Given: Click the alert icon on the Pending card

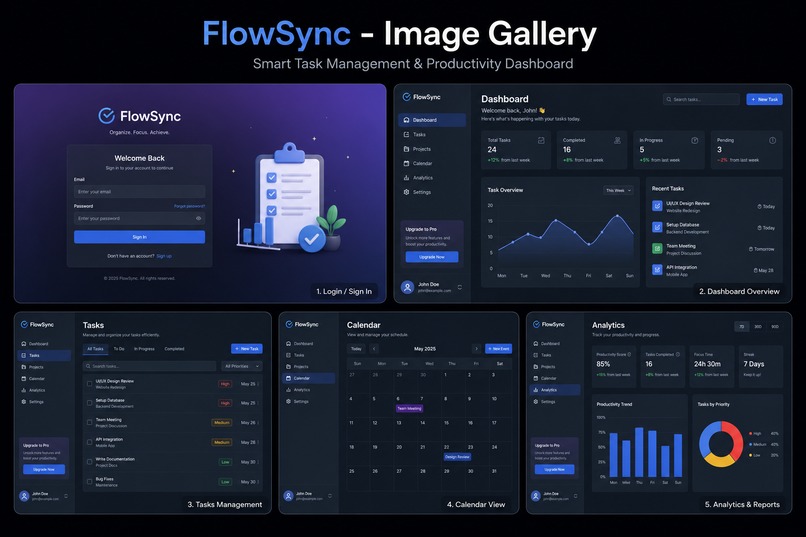Looking at the screenshot, I should point(772,140).
